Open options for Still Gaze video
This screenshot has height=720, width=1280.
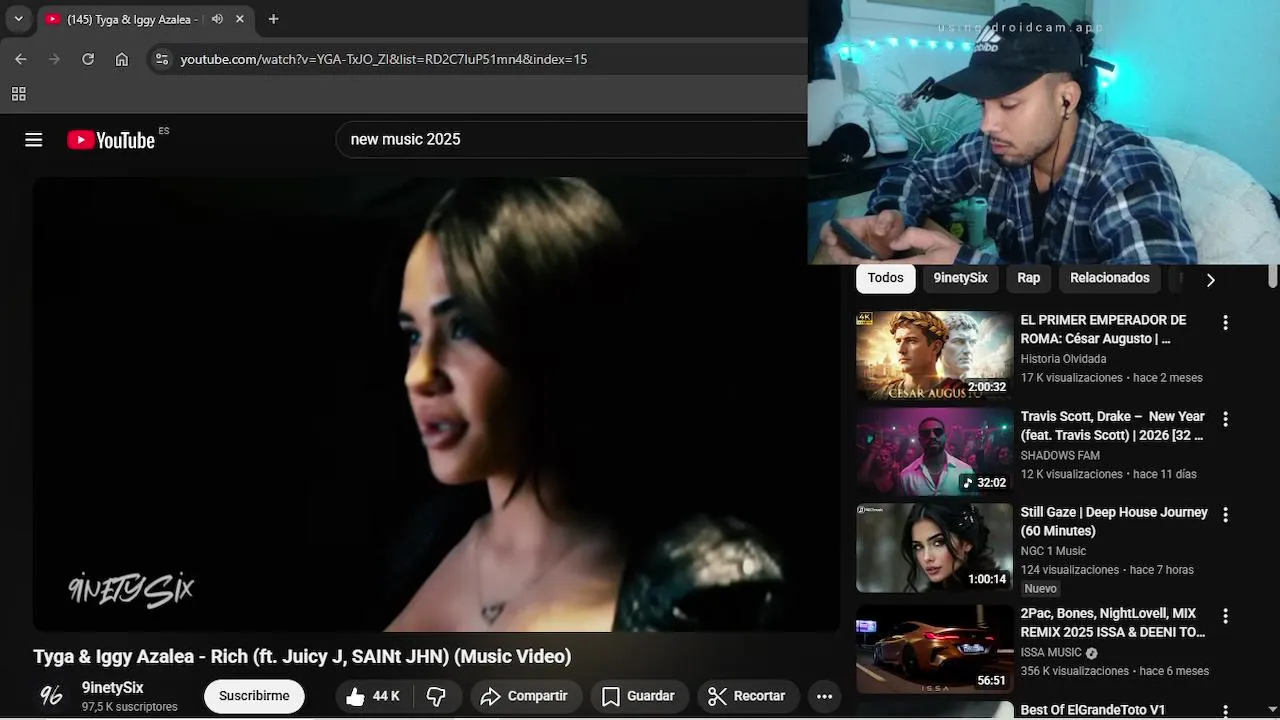coord(1225,515)
